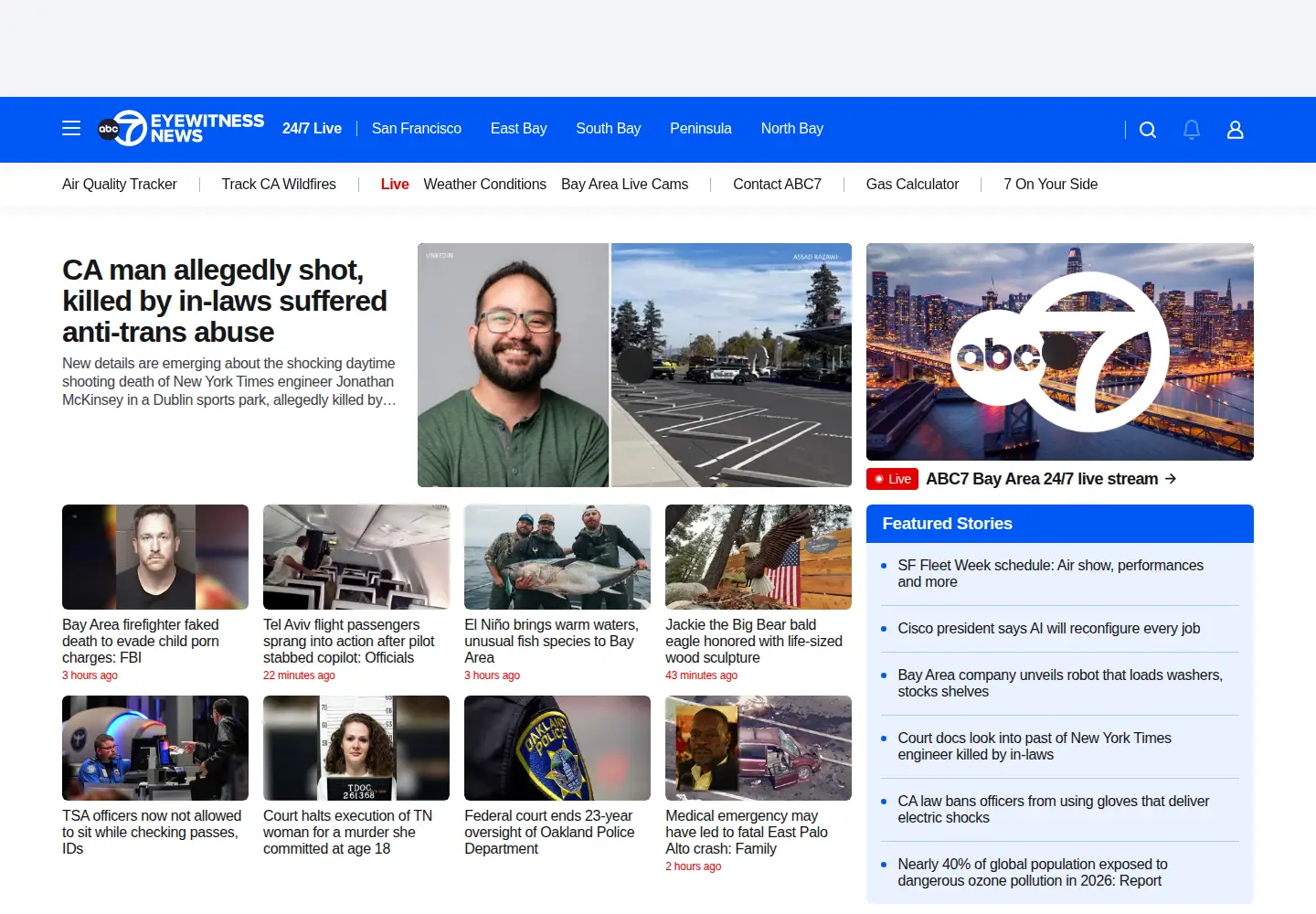This screenshot has height=914, width=1316.
Task: Open Jackie bald eagle sculpture thumbnail
Action: (759, 557)
